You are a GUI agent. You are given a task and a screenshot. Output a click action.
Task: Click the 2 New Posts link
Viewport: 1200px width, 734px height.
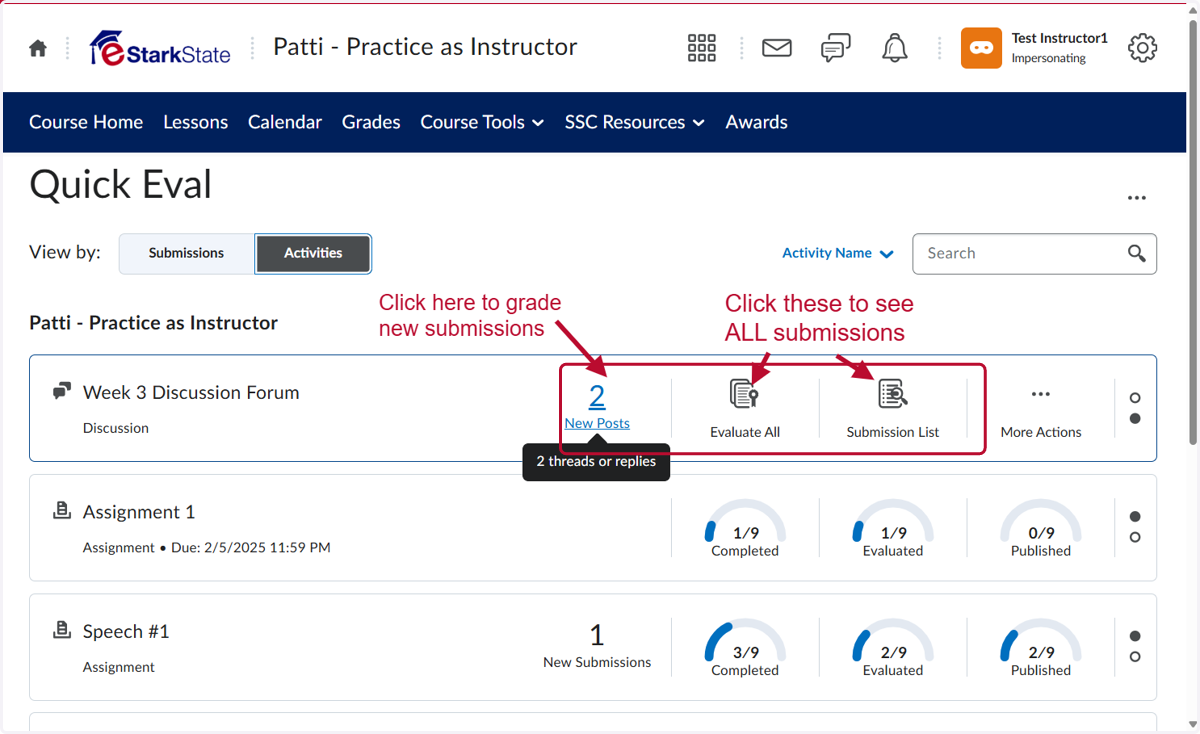click(x=597, y=406)
